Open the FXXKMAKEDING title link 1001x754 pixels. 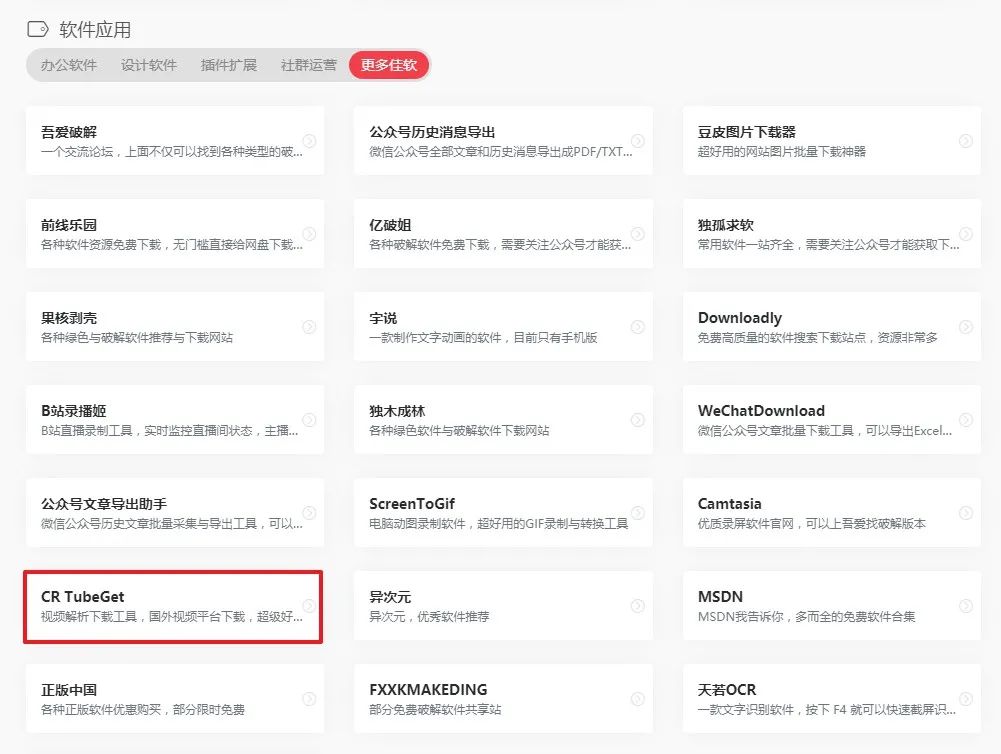[x=428, y=690]
